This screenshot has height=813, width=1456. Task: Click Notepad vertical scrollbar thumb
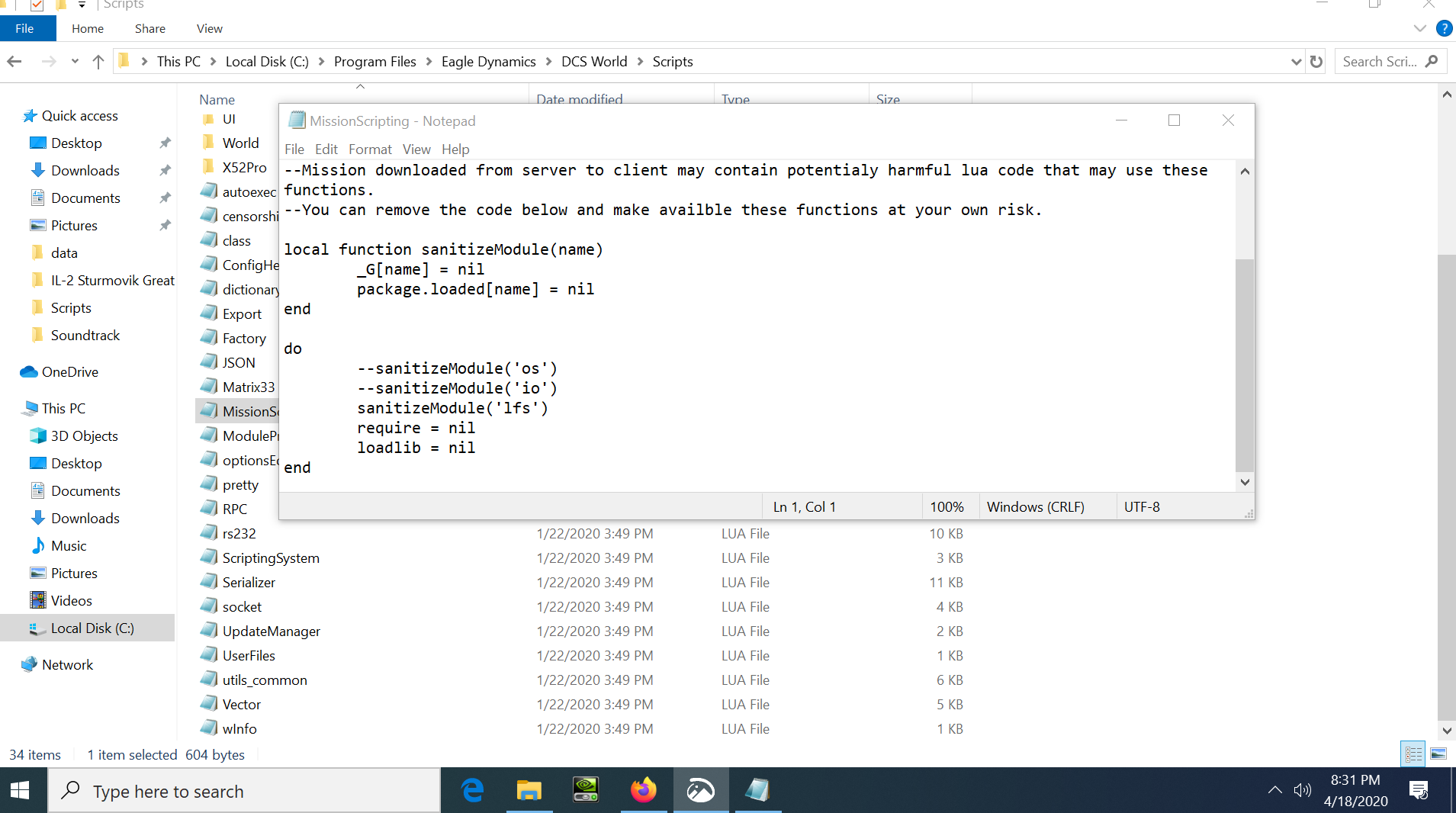[x=1245, y=365]
